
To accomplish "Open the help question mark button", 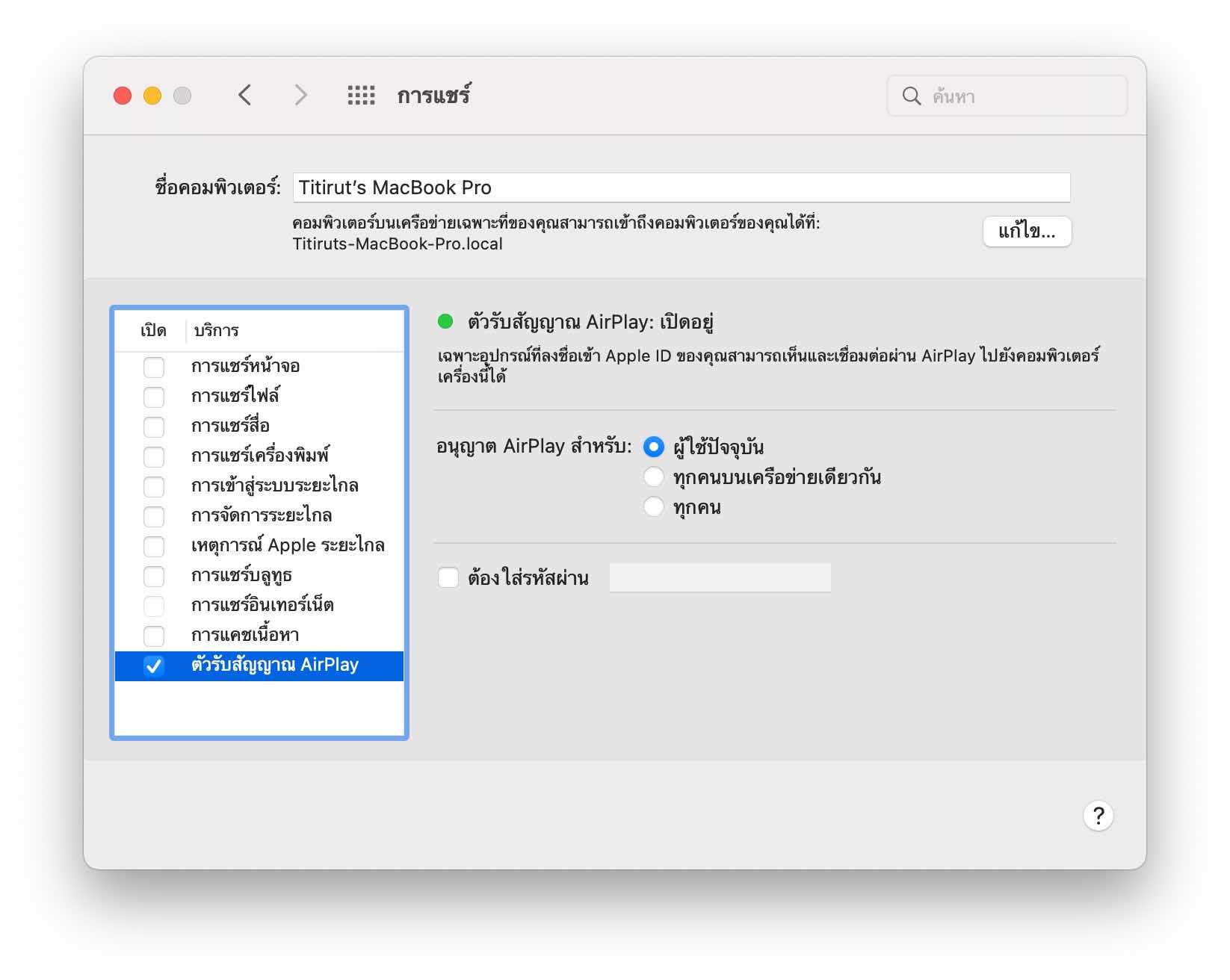I will 1097,816.
